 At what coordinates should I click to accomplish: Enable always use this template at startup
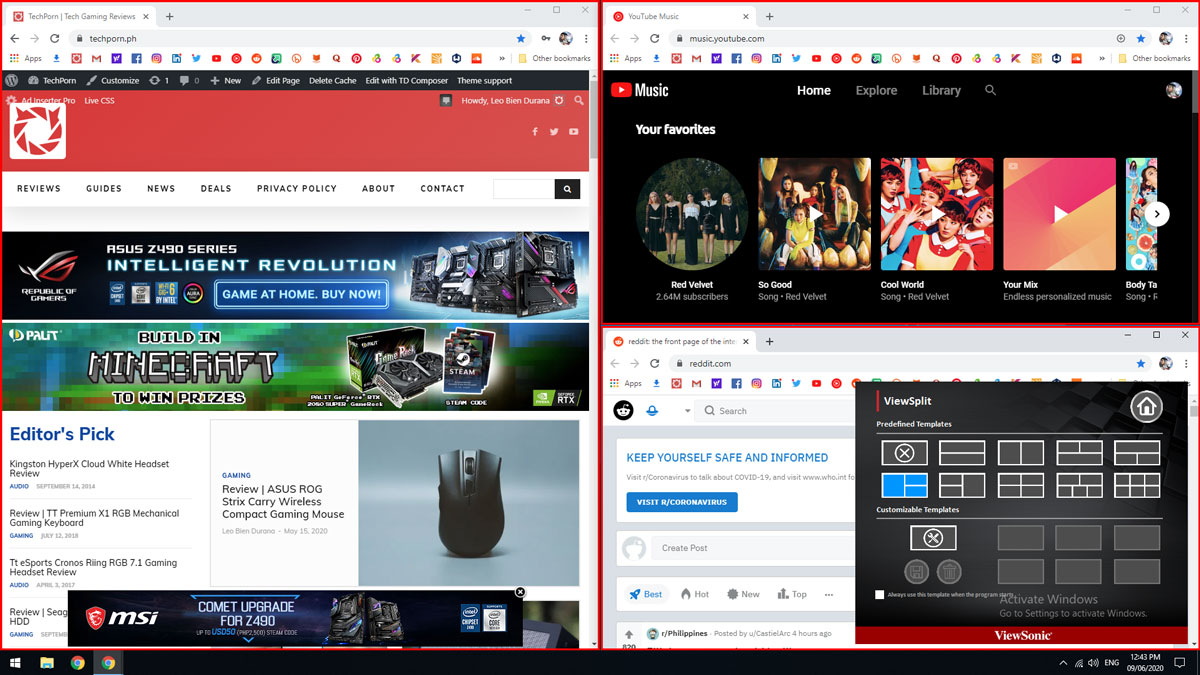point(880,595)
